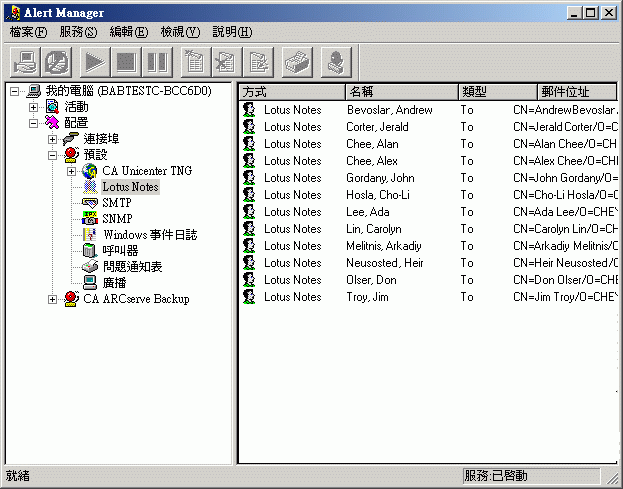Click the person icon for Troy, Jim
623x489 pixels.
point(249,297)
